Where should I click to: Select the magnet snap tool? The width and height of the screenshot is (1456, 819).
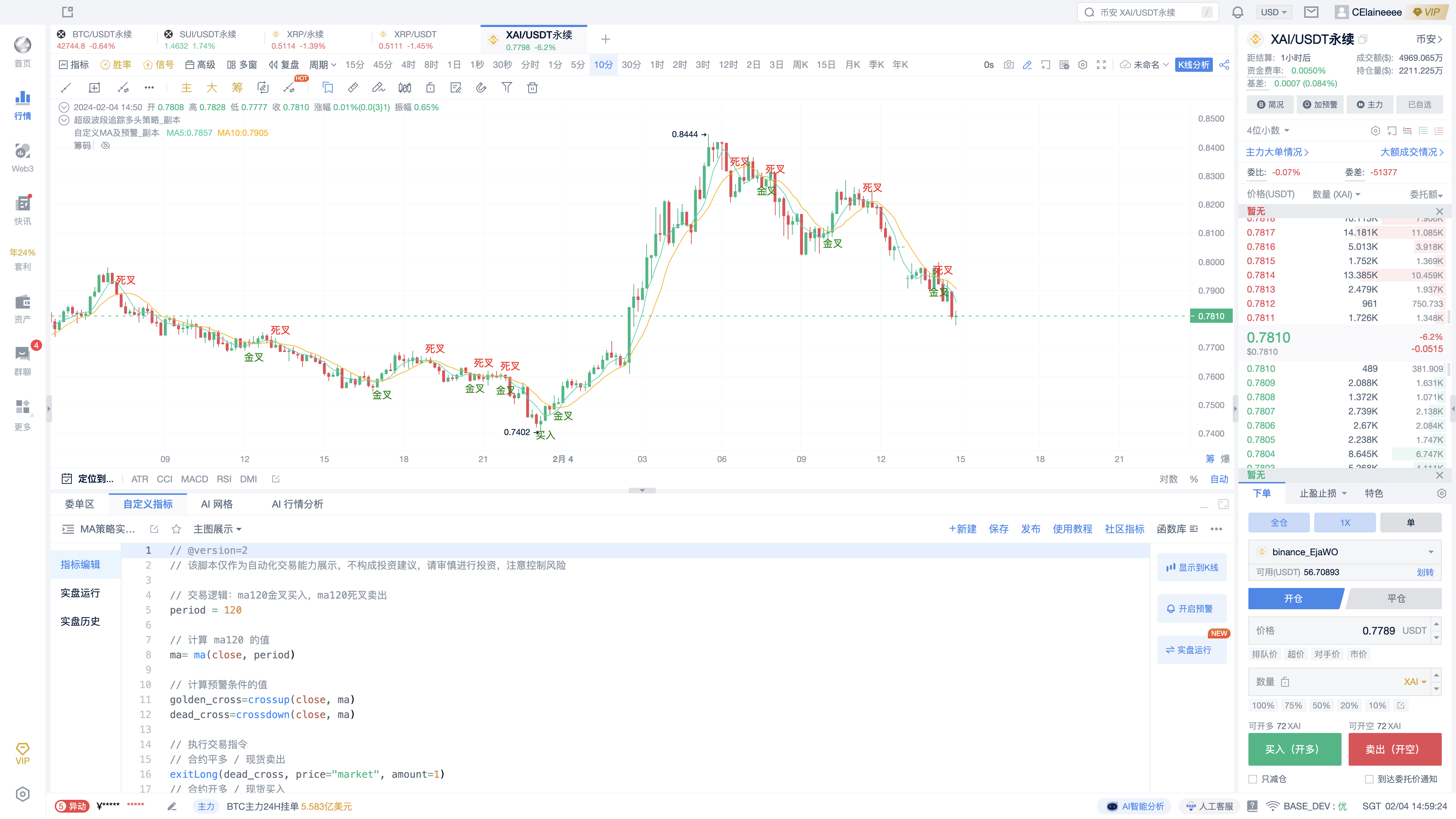click(x=481, y=87)
